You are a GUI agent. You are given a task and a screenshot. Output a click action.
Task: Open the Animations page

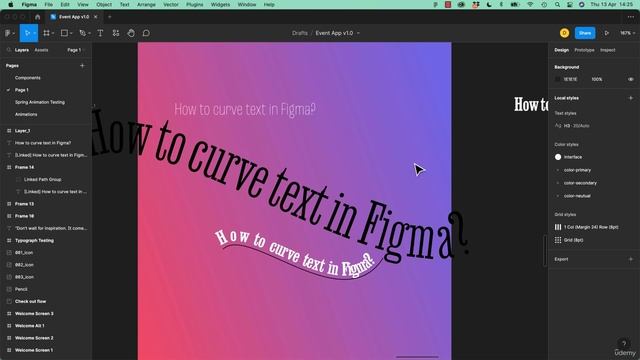[26, 114]
